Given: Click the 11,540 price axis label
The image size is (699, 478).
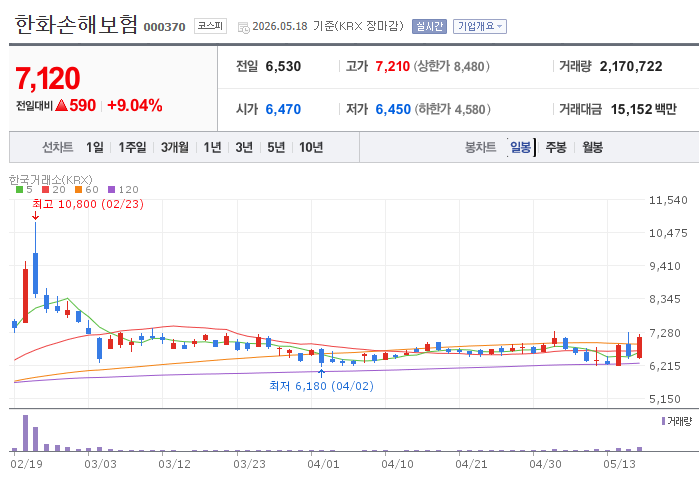Looking at the screenshot, I should click(x=668, y=200).
